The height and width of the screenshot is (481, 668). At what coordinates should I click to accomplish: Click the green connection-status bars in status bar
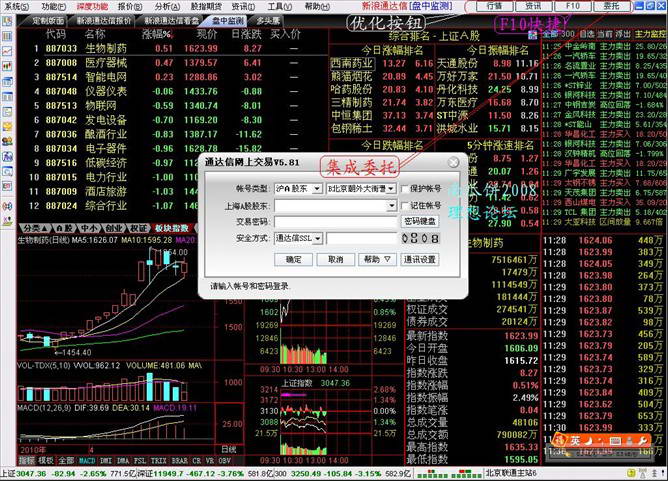pyautogui.click(x=449, y=474)
